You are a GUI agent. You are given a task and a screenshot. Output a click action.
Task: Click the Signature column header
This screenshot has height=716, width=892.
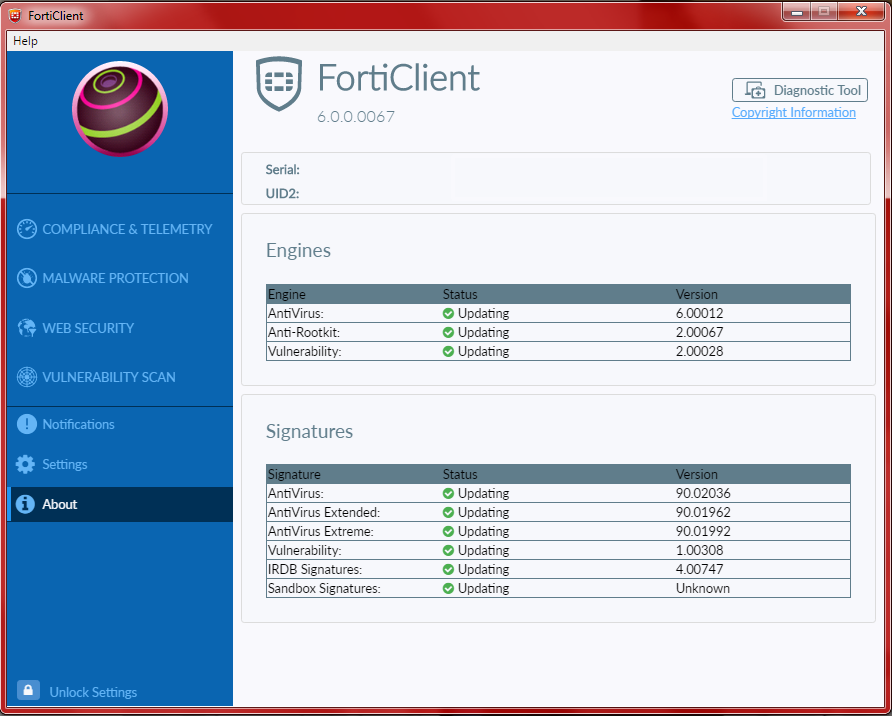(x=294, y=474)
